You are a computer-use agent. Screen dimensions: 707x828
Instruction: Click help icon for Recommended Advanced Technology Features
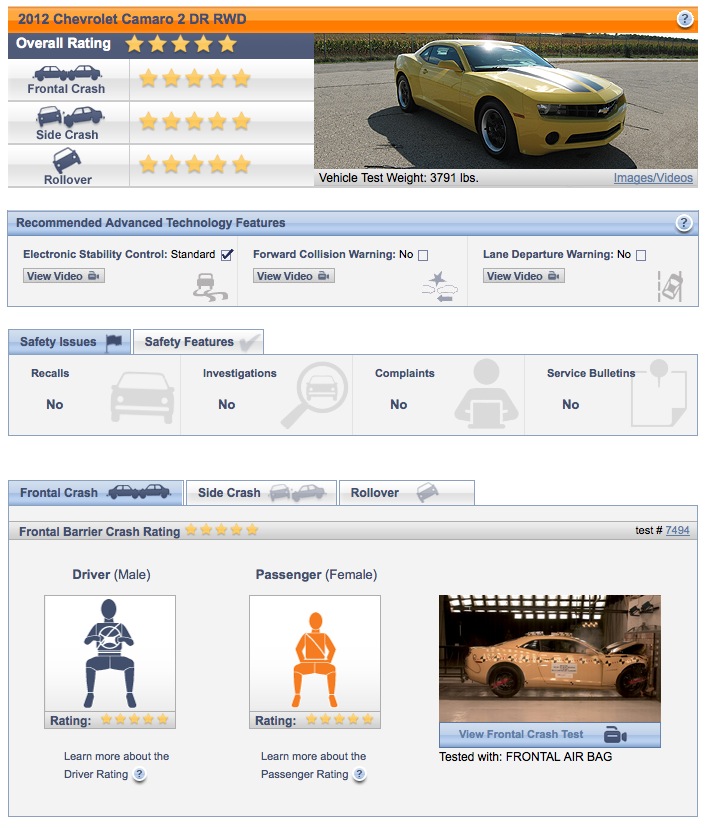point(684,222)
